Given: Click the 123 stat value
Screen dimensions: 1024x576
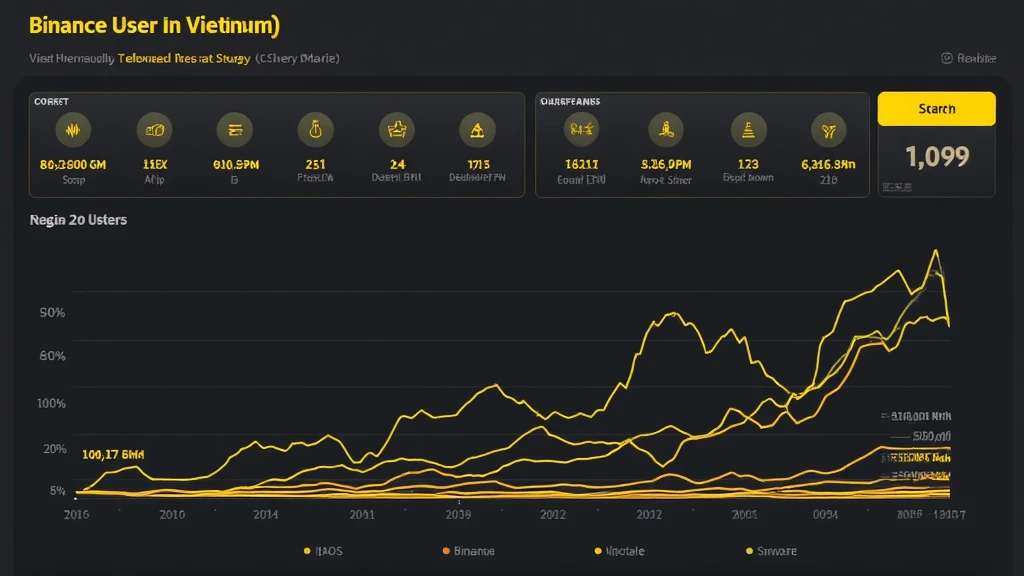Looking at the screenshot, I should [748, 165].
